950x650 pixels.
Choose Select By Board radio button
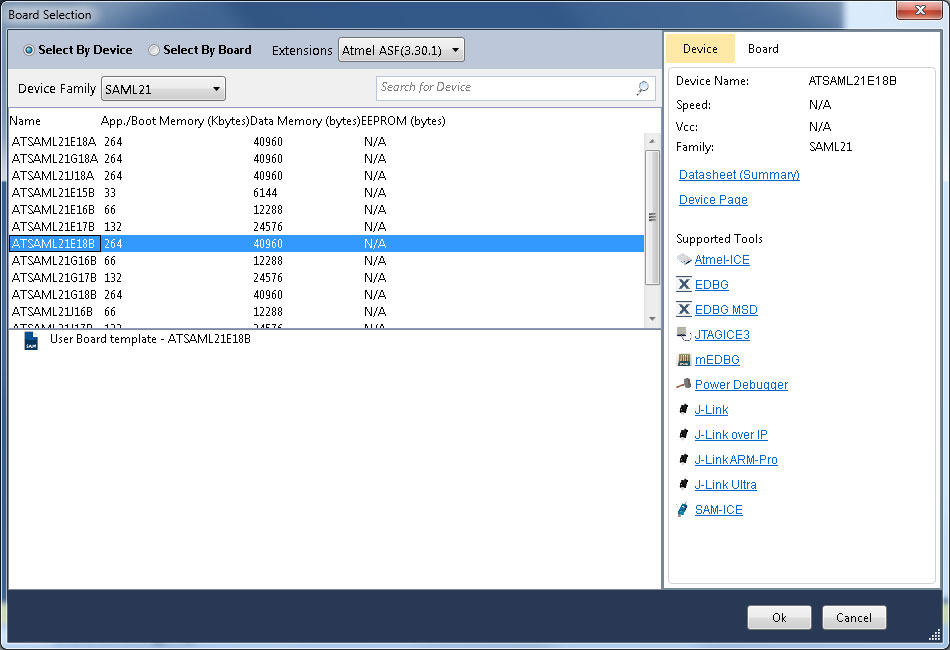tap(154, 50)
